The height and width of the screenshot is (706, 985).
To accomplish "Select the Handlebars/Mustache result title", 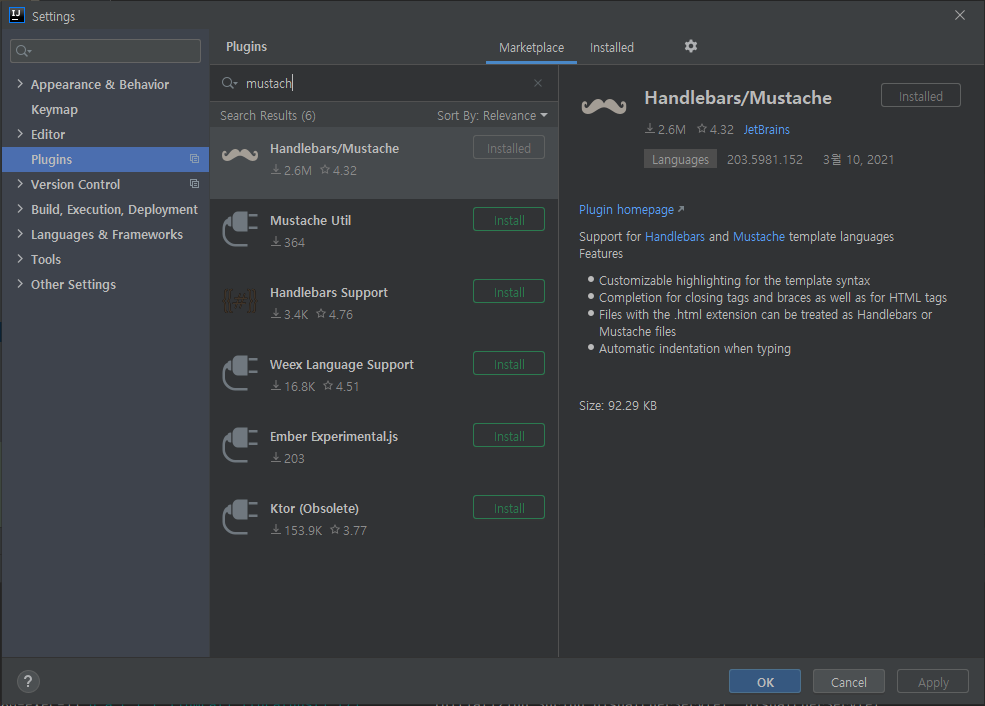I will 334,148.
